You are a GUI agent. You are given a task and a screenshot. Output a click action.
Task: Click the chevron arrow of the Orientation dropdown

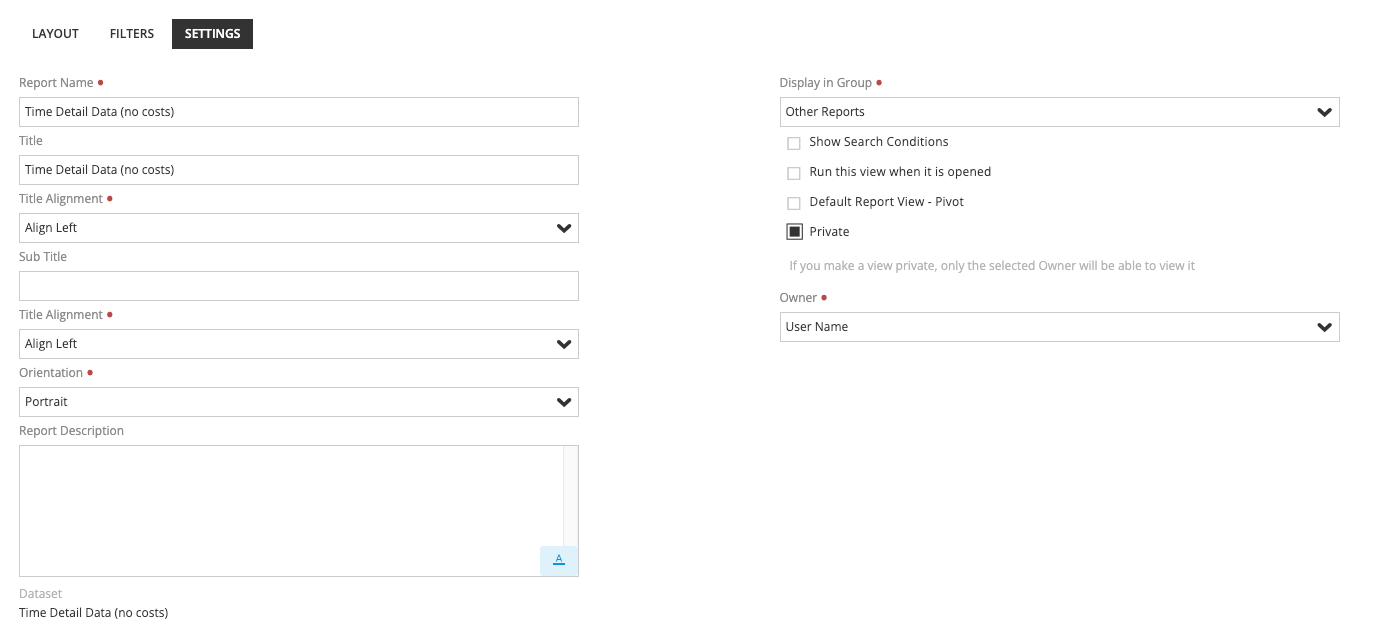click(564, 402)
